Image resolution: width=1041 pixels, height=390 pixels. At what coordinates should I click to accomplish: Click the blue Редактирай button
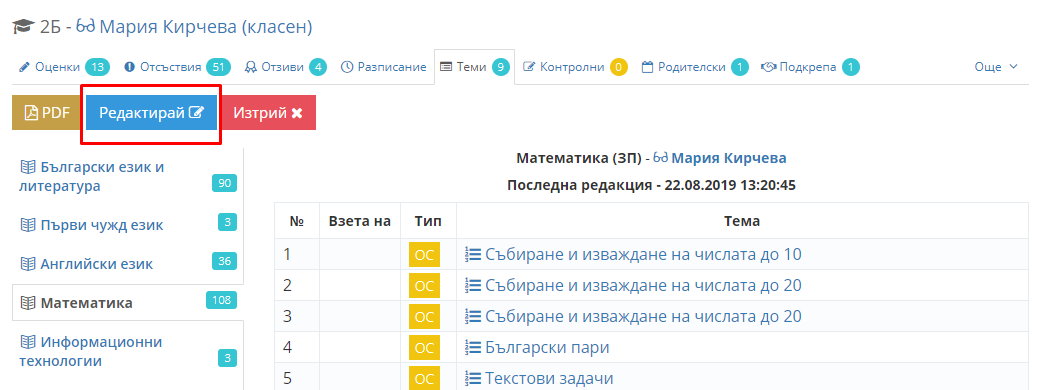click(x=151, y=113)
